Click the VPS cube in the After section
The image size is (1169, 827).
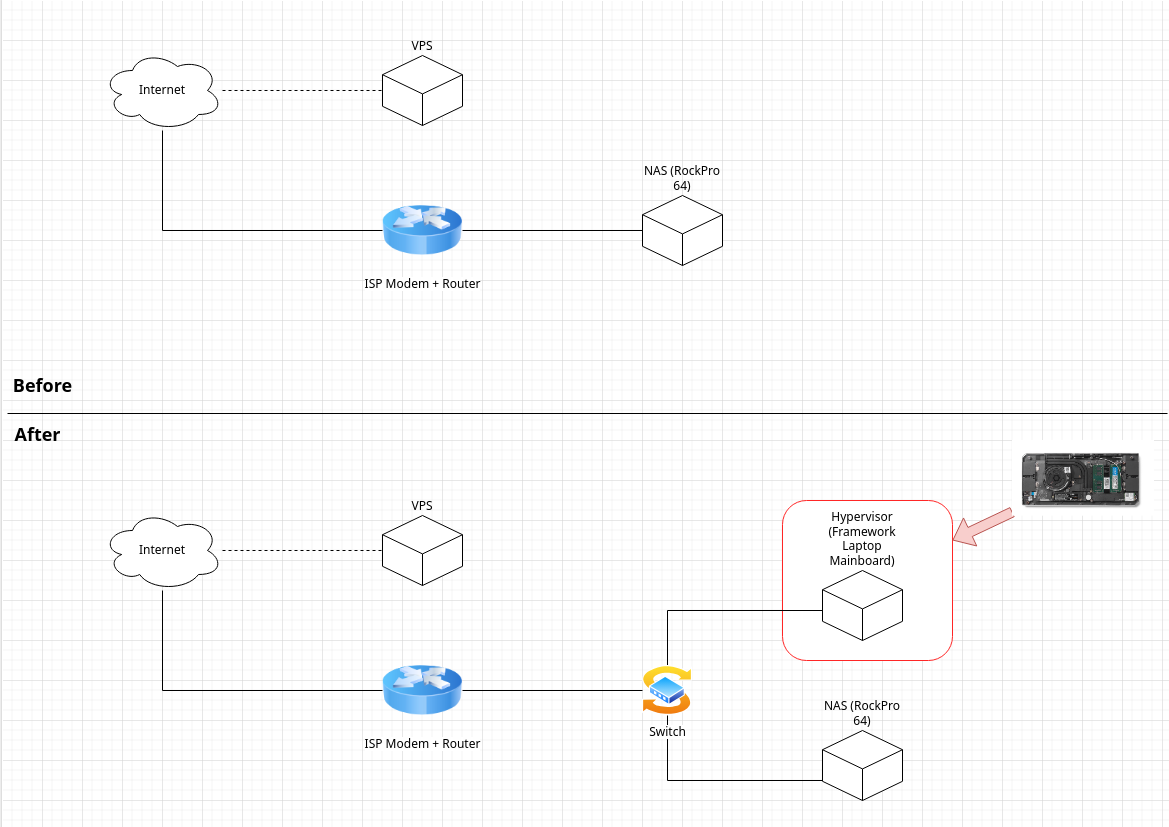coord(421,551)
